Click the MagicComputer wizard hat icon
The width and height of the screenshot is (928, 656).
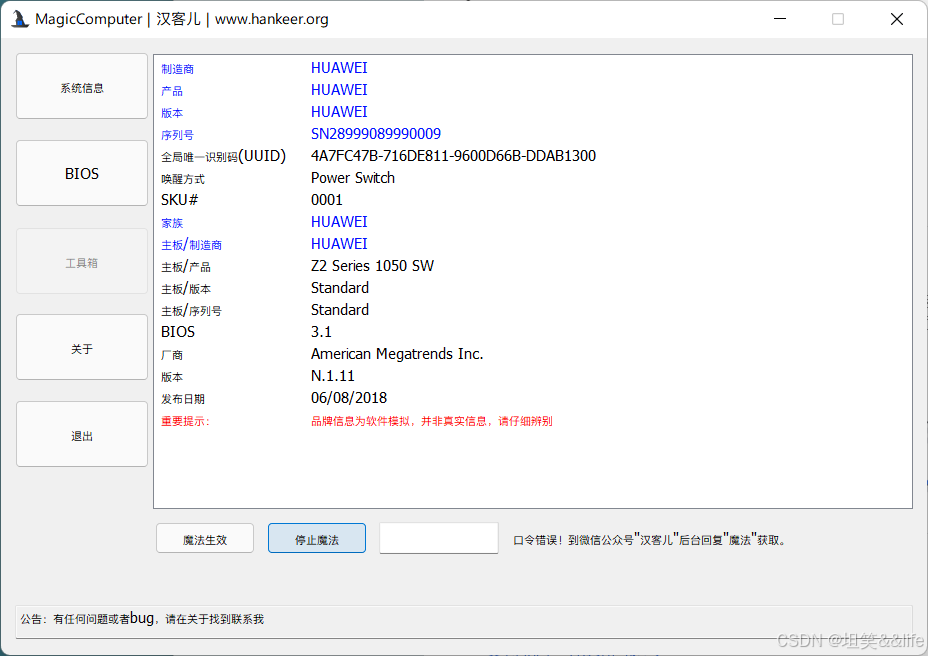point(20,19)
